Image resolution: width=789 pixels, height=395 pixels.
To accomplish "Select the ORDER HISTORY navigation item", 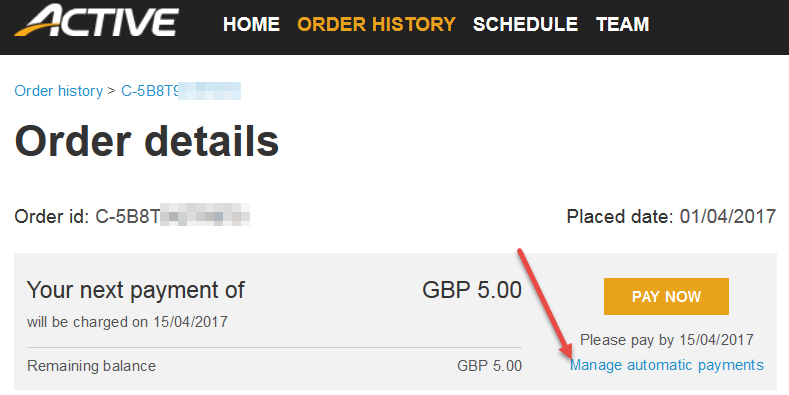I will (x=376, y=24).
